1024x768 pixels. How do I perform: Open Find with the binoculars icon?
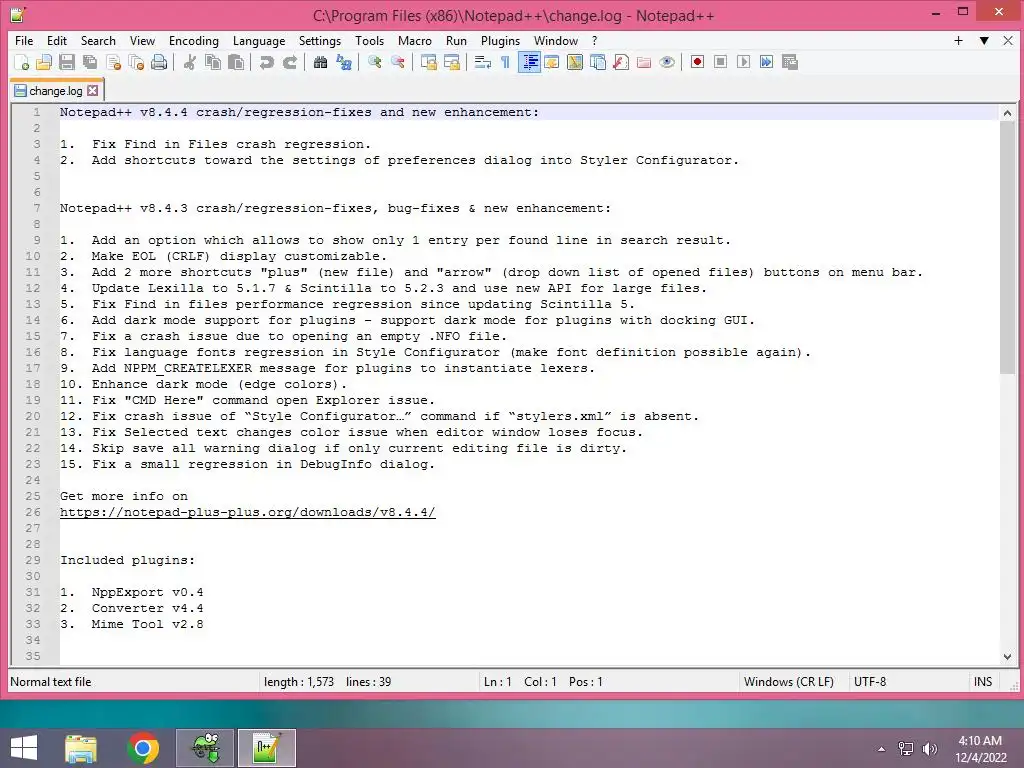321,62
